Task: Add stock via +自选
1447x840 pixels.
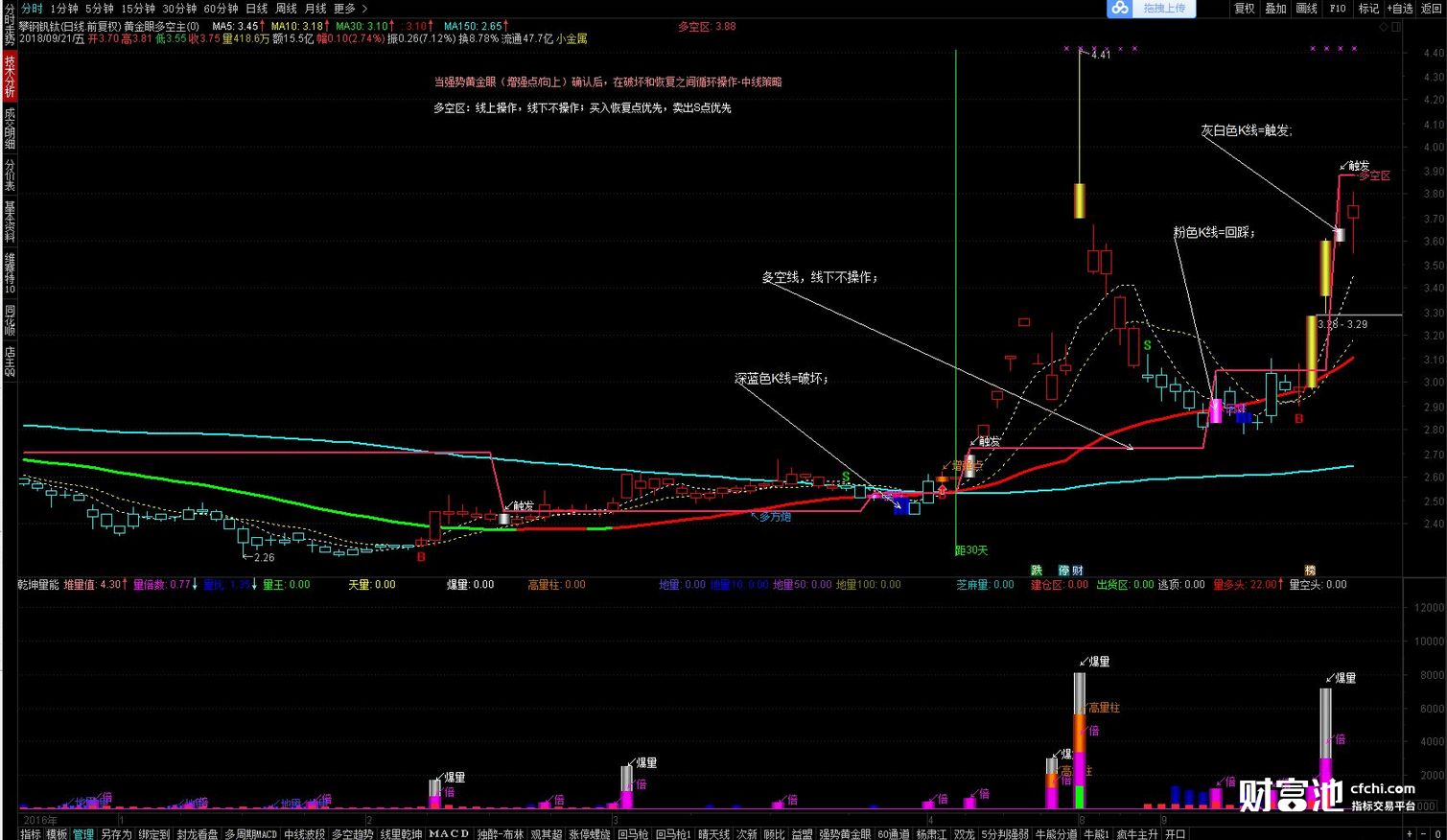Action: pos(1400,8)
